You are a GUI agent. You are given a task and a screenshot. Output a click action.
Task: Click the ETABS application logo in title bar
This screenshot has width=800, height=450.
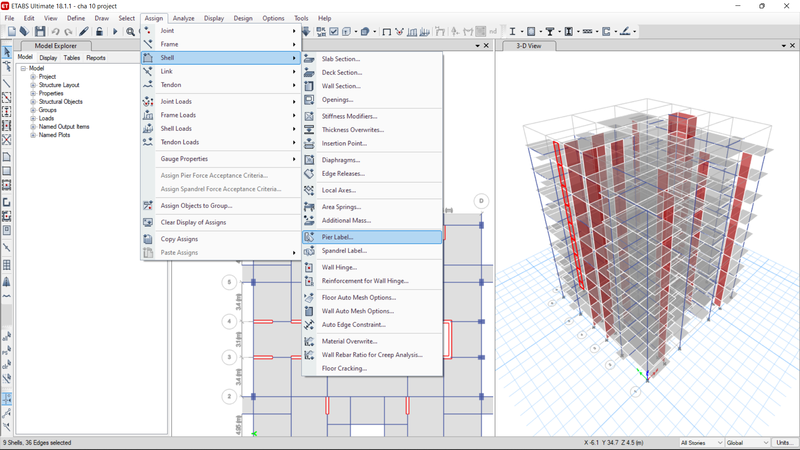click(5, 6)
